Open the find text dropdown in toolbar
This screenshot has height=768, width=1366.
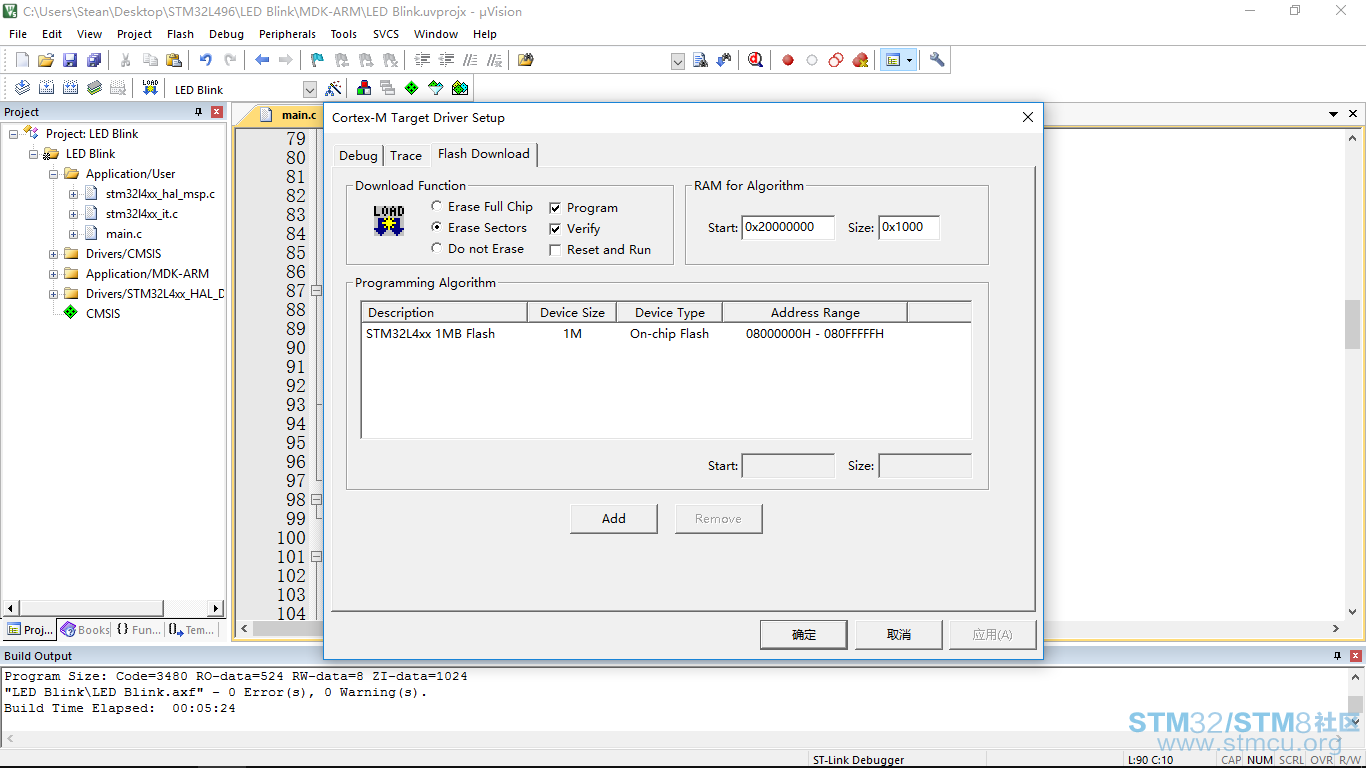pos(677,61)
